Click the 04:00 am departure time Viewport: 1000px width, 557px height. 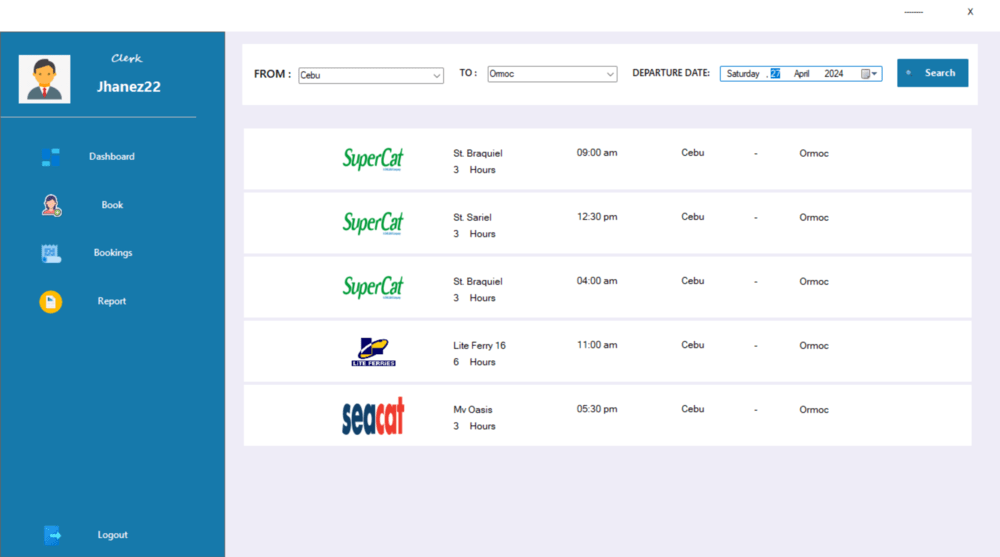click(597, 281)
